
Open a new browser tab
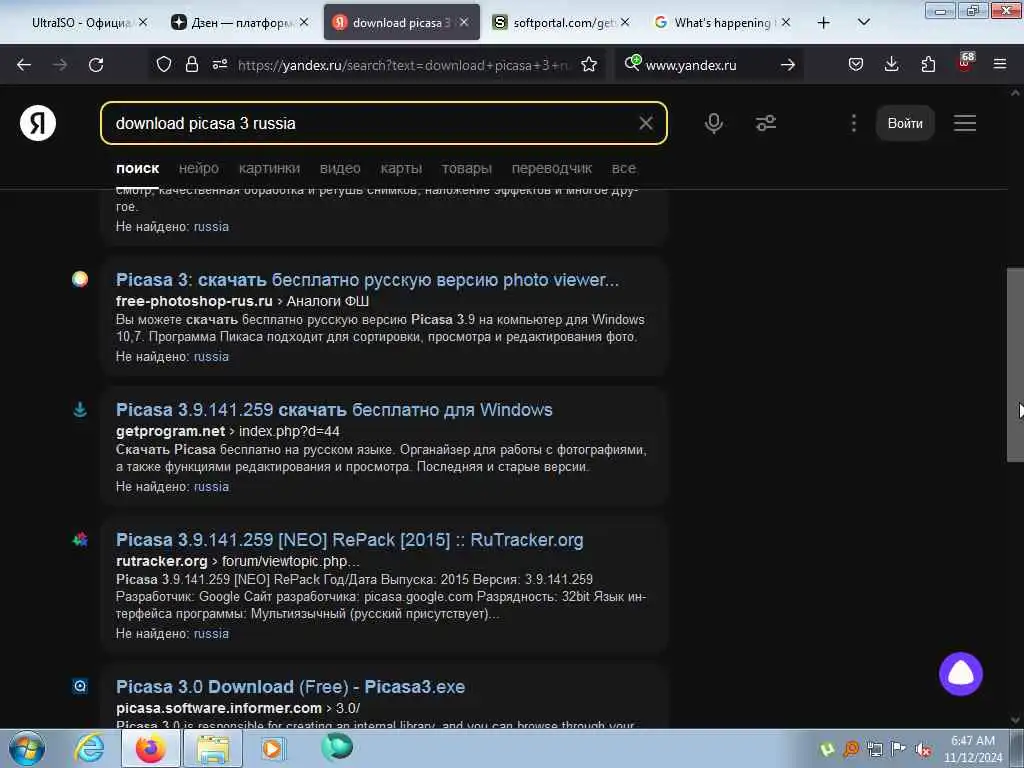tap(824, 23)
